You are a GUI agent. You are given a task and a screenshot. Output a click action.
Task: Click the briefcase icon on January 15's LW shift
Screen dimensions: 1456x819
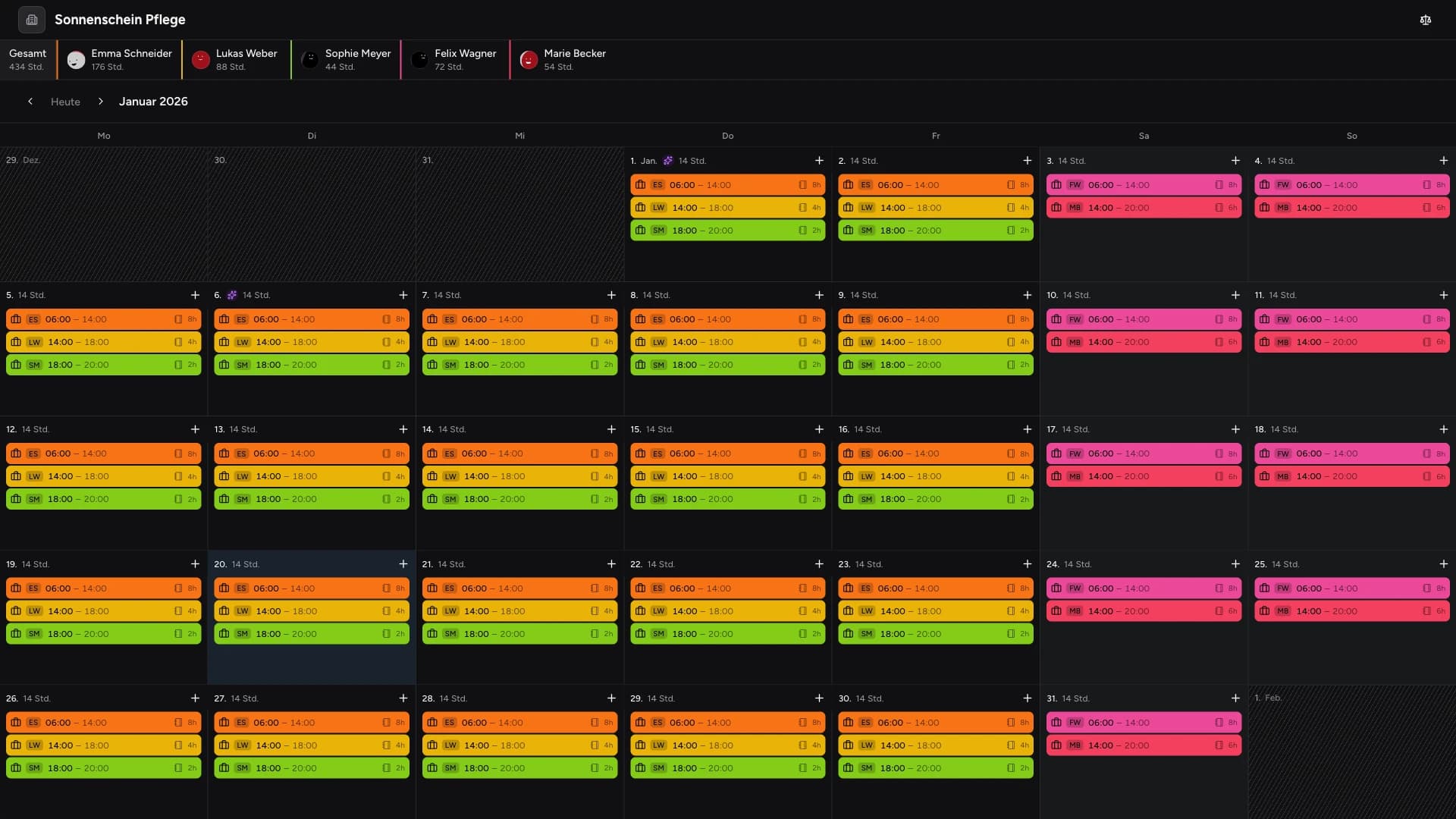pos(641,476)
